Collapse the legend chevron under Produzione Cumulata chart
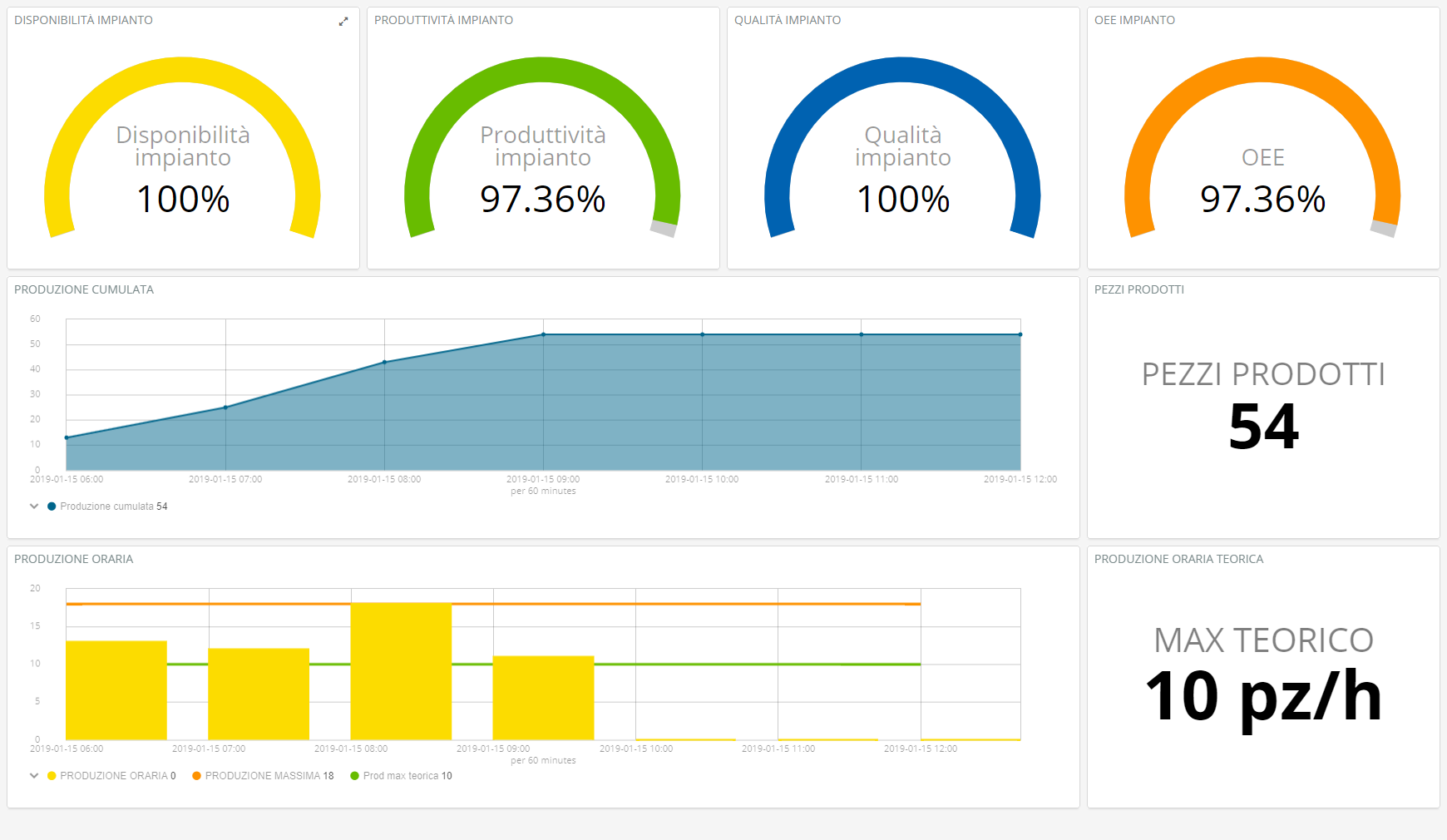1447x840 pixels. point(34,506)
